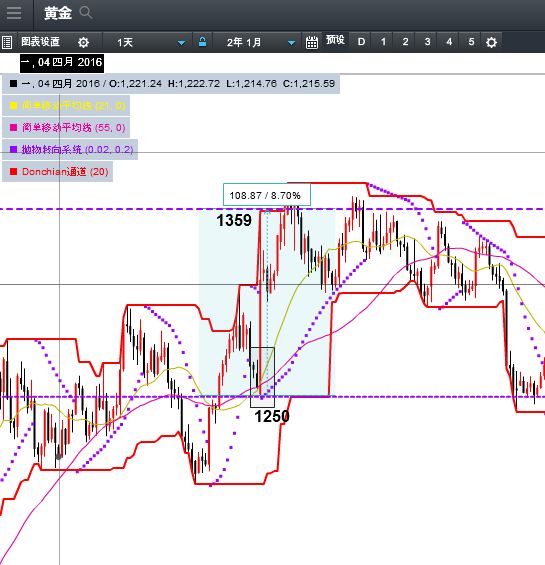Image resolution: width=545 pixels, height=565 pixels.
Task: Open the chart list icon before 图表设置
Action: tap(7, 42)
